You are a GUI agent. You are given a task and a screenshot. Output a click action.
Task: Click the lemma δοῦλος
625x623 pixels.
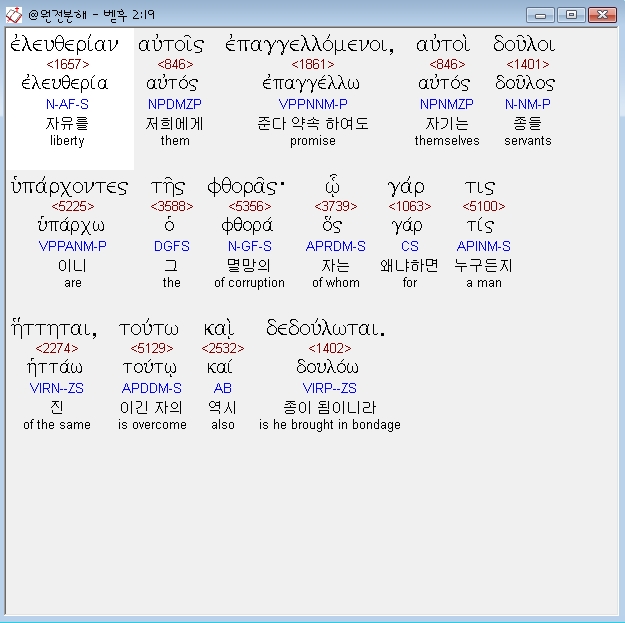pos(525,83)
